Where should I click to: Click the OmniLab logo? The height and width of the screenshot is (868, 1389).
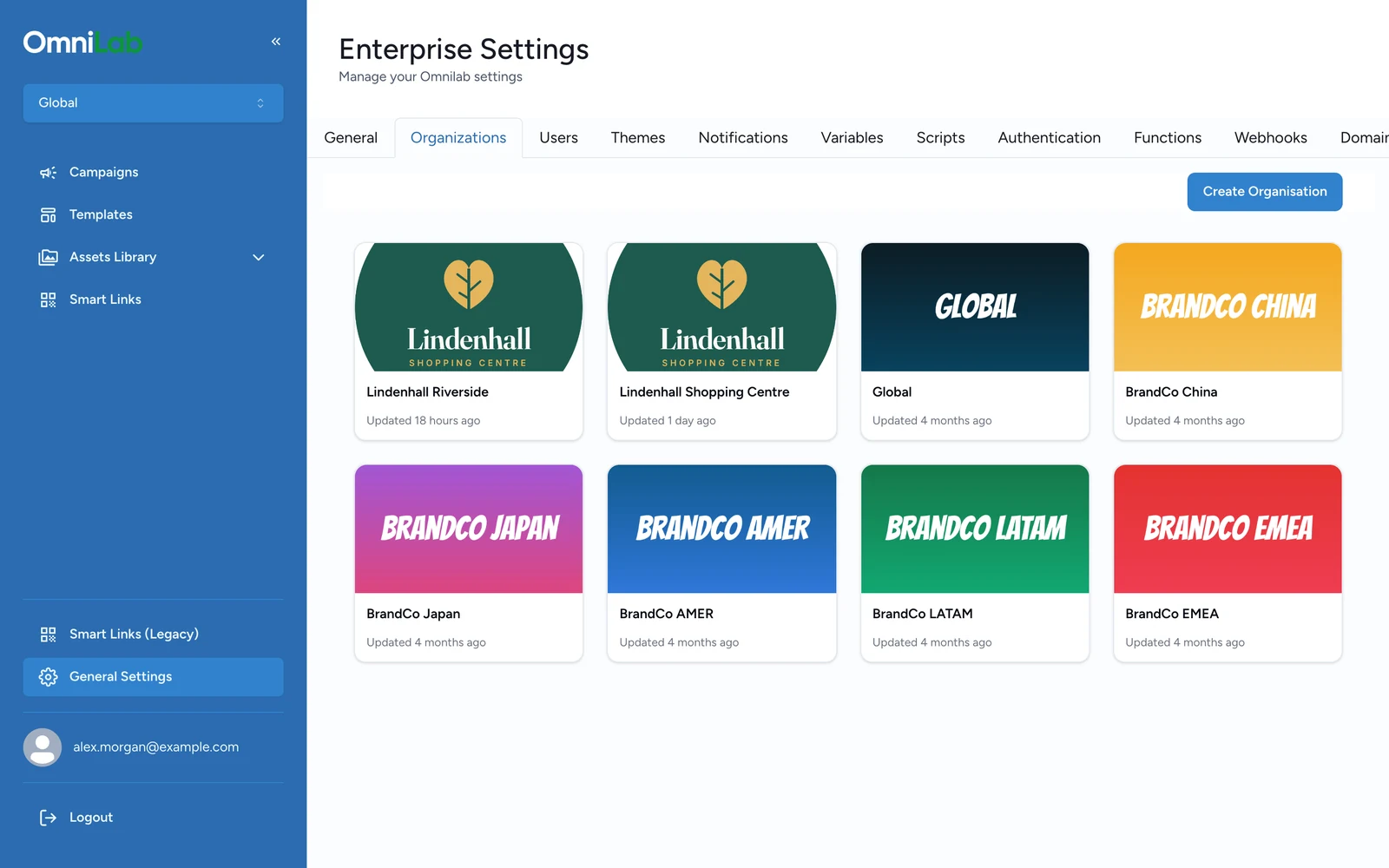82,43
